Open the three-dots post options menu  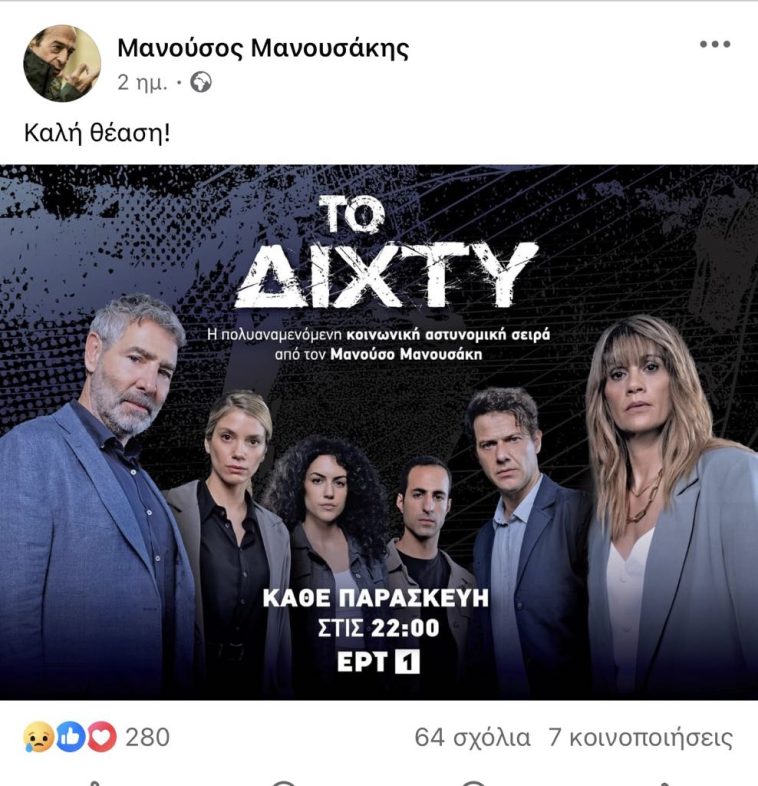(x=715, y=45)
